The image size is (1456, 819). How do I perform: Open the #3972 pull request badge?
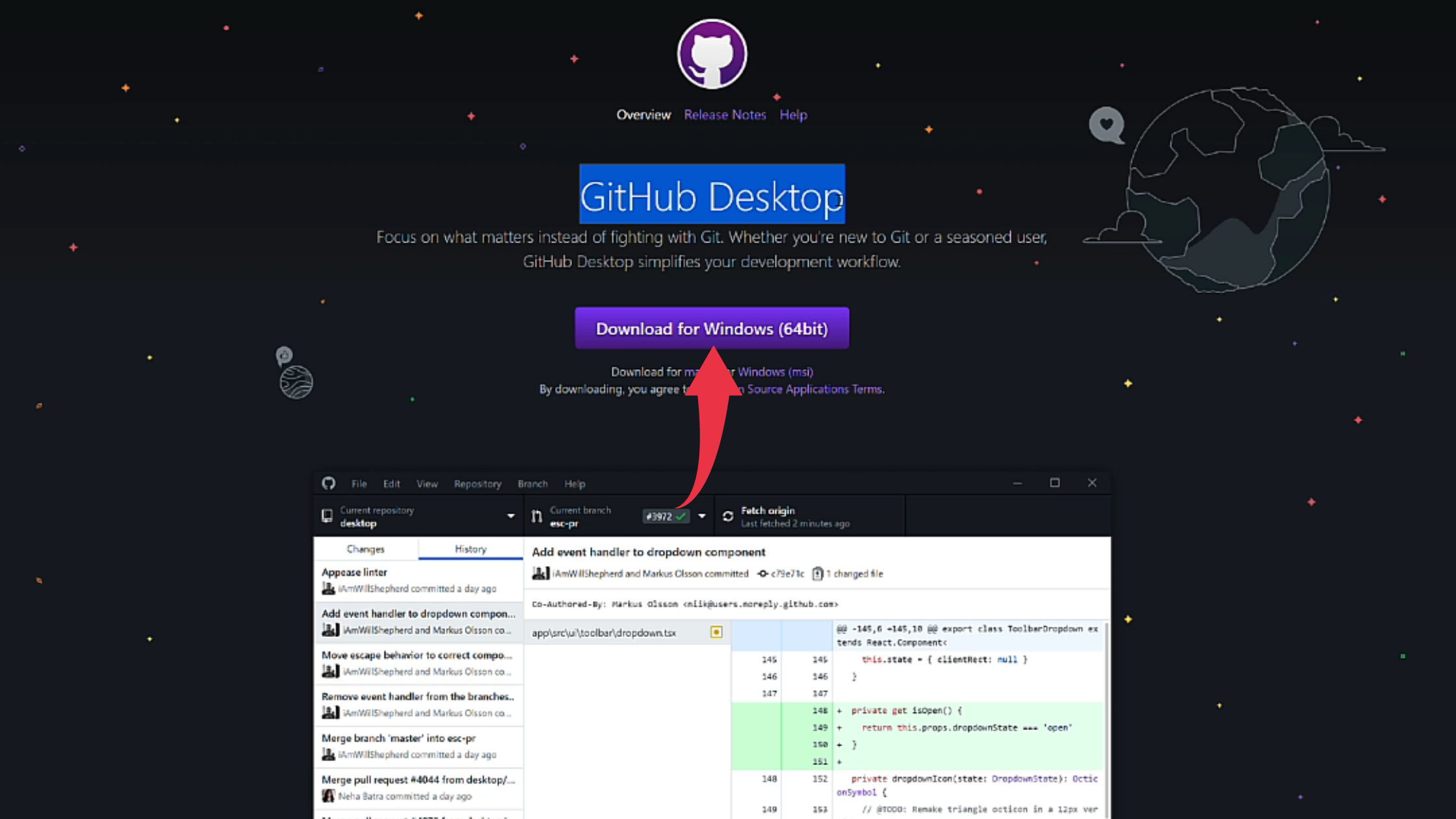pos(666,516)
